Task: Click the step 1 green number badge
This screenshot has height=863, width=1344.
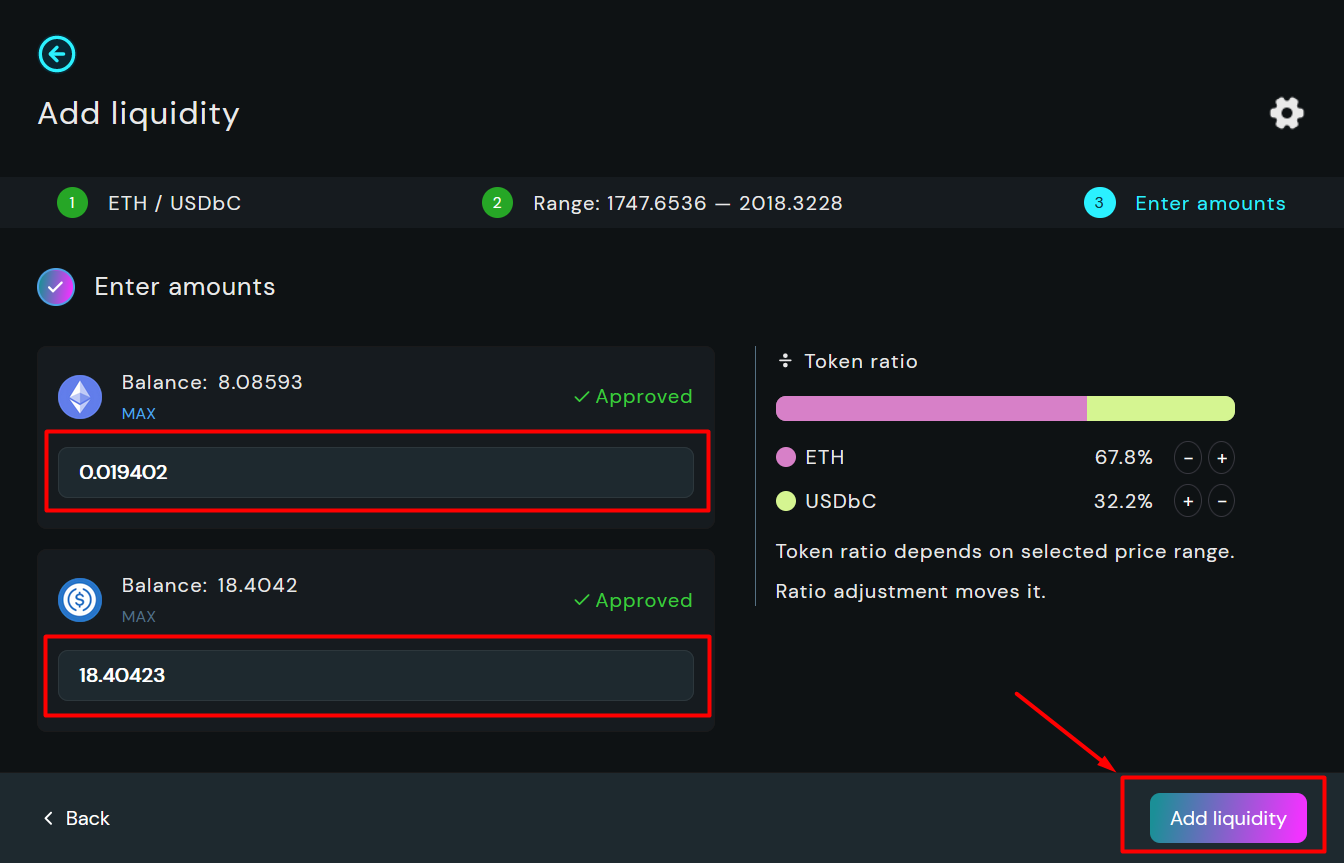Action: point(72,203)
